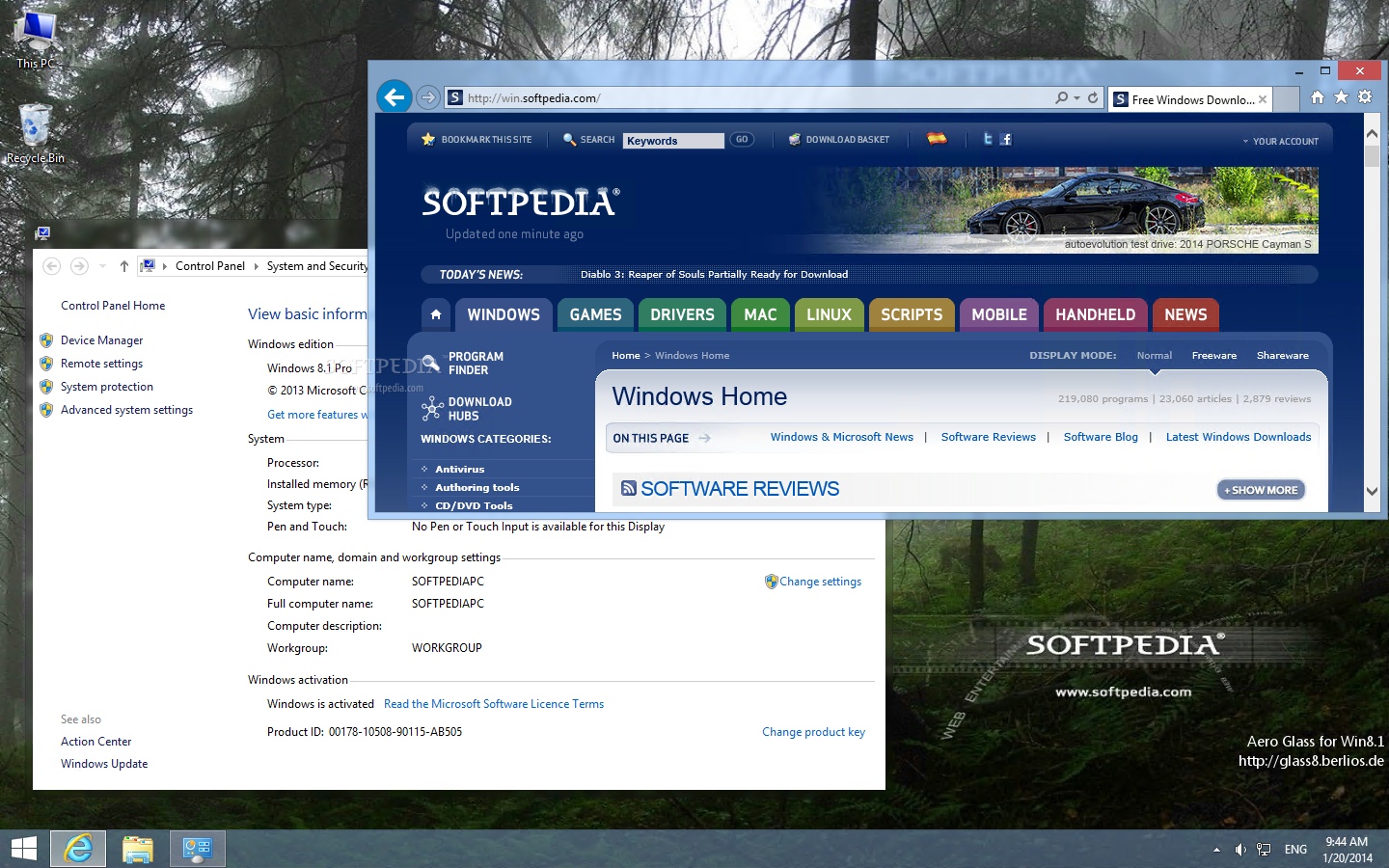Open Internet Explorer on the taskbar

point(78,849)
